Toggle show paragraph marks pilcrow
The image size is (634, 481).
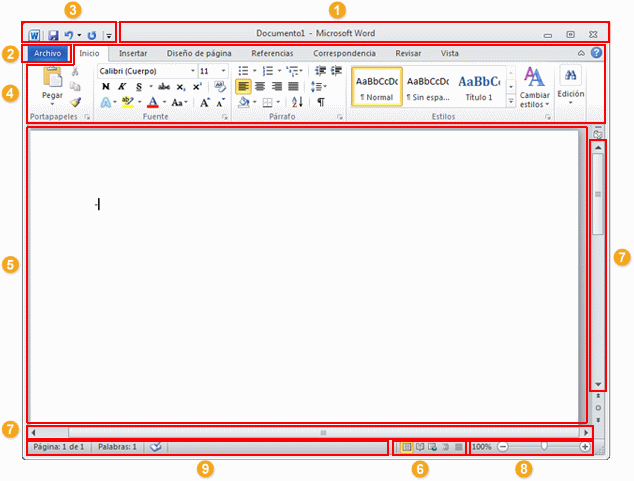321,102
